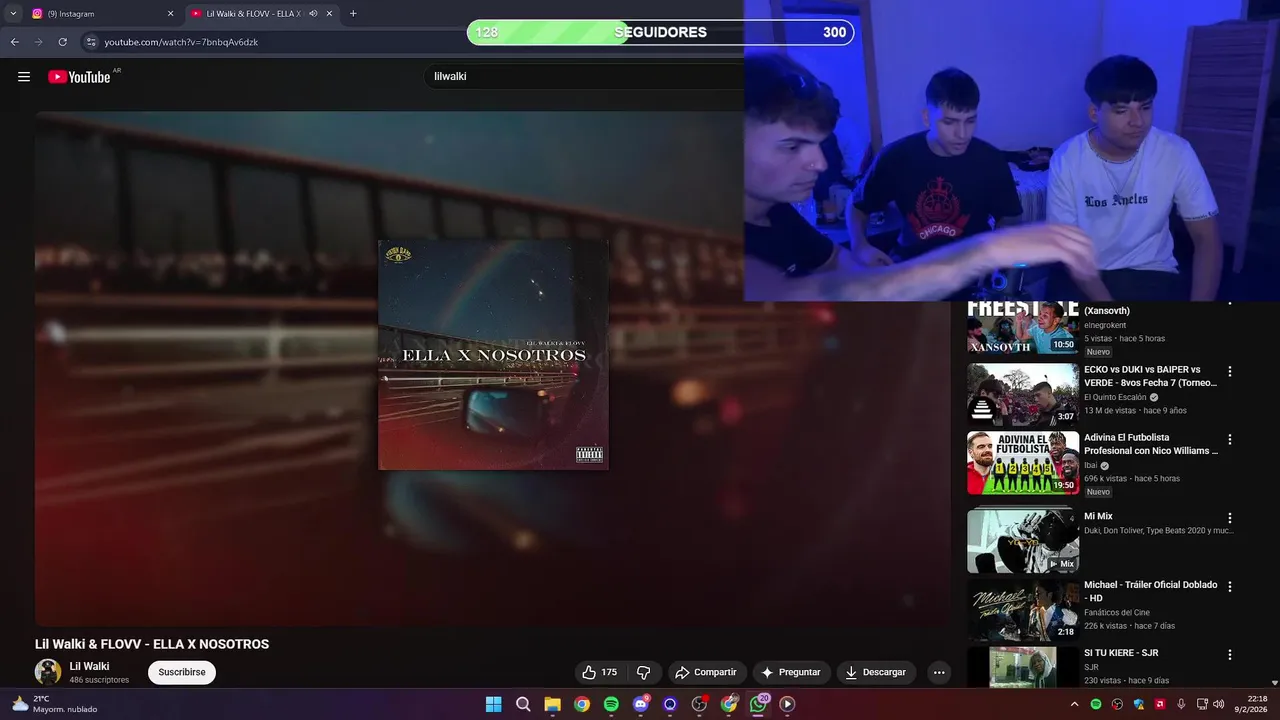This screenshot has width=1280, height=720.
Task: Click the El Quinto Escalón channel name
Action: pos(1115,397)
